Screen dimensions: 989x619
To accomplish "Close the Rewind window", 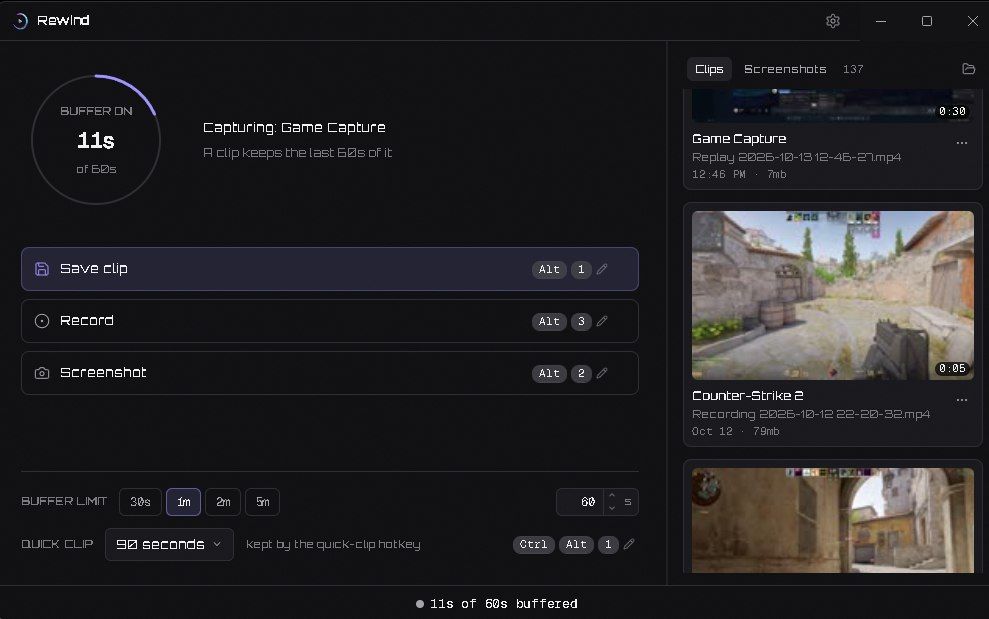I will click(973, 21).
